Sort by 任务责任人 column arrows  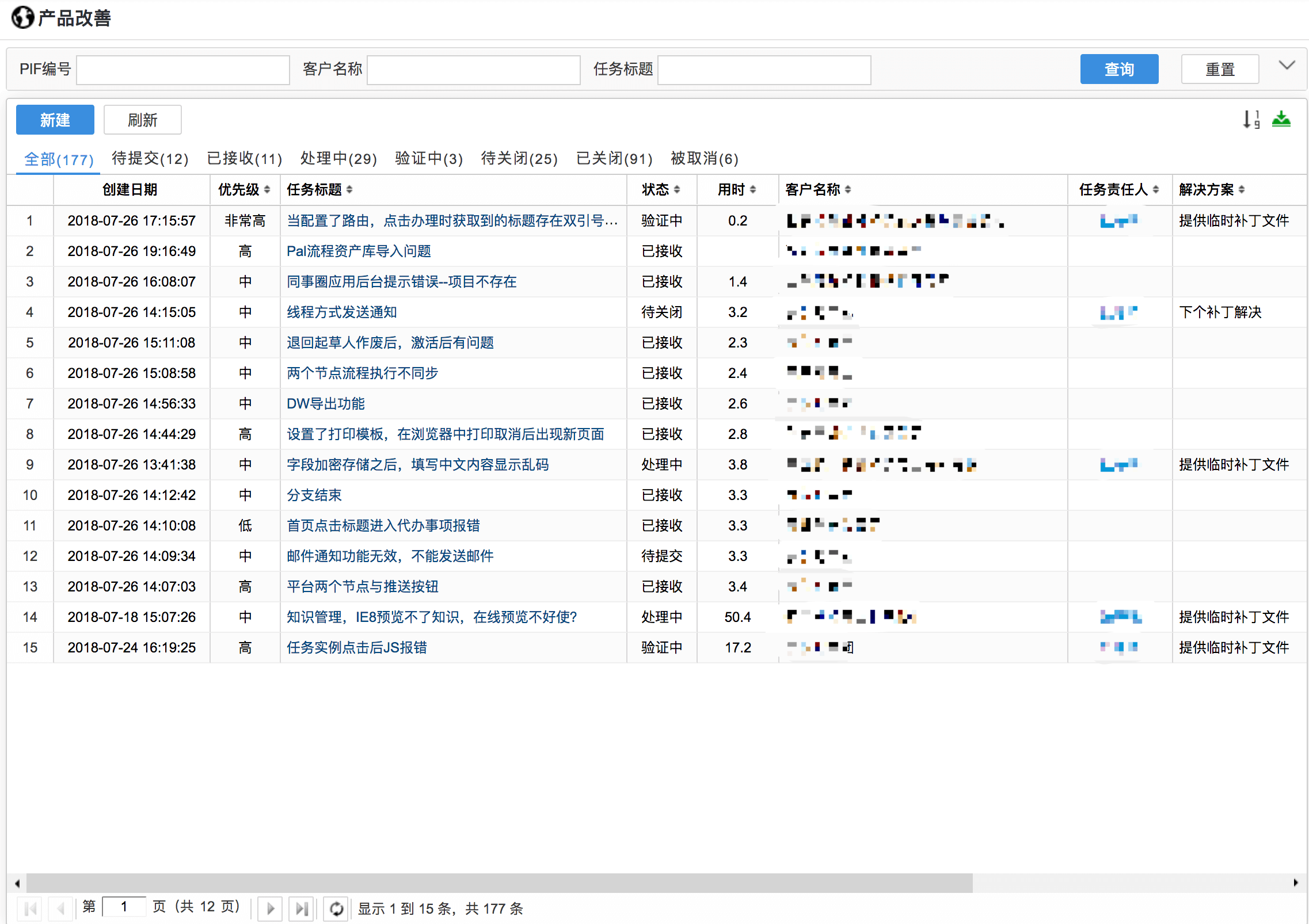tap(1156, 189)
